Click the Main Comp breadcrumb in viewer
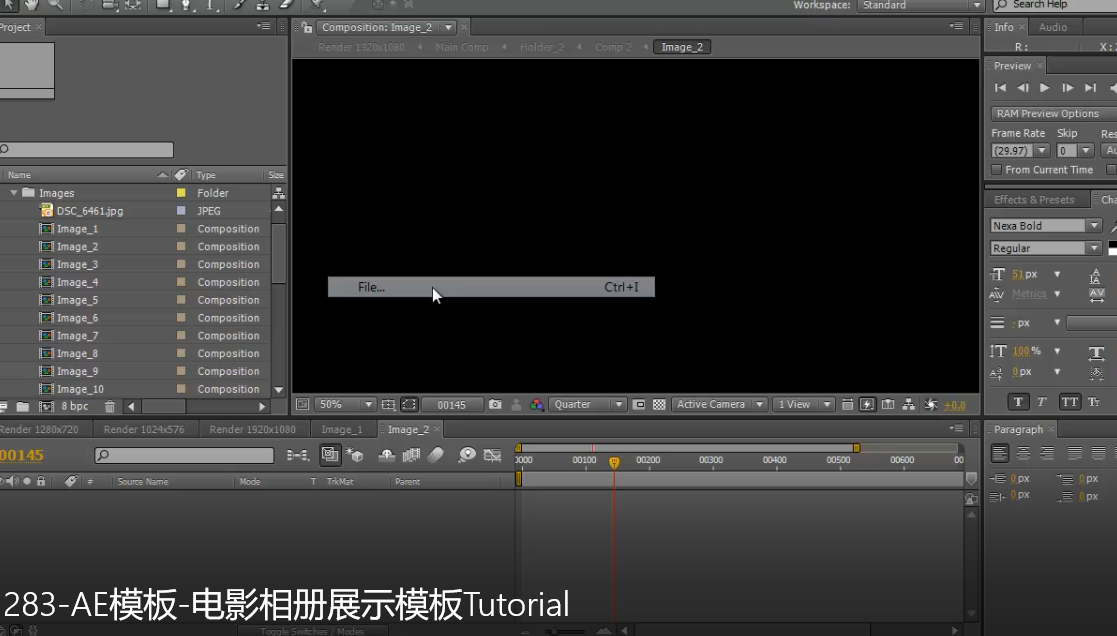Screen dimensions: 1117x636 (462, 47)
